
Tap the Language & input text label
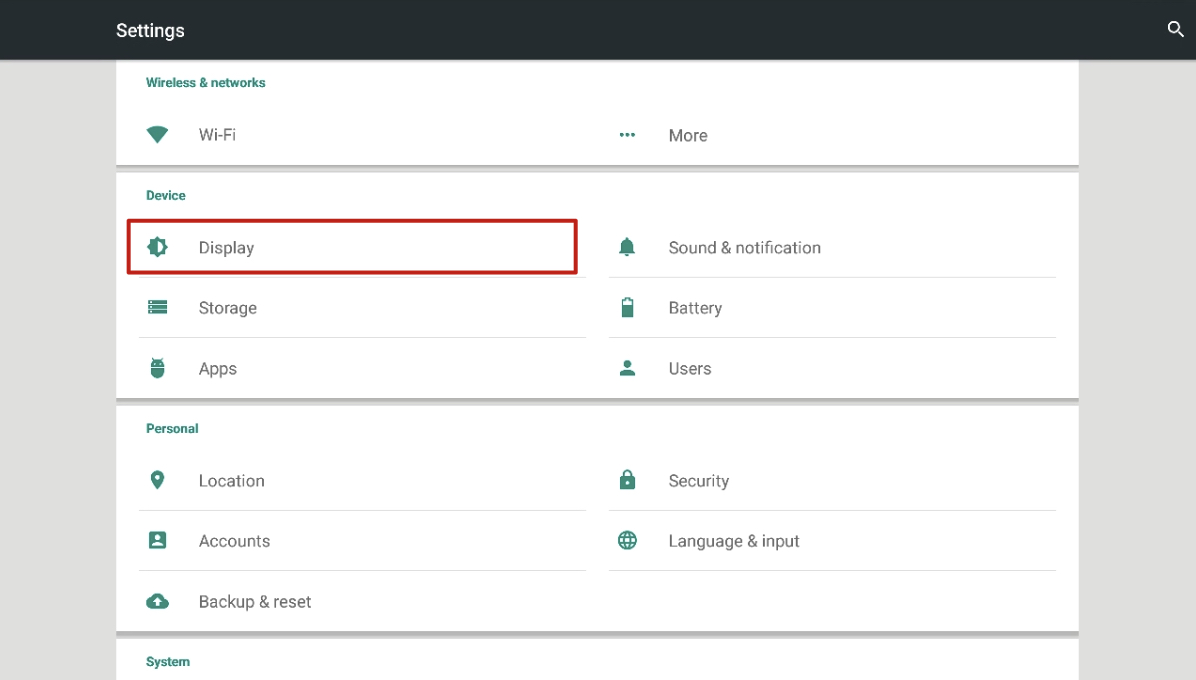tap(733, 541)
